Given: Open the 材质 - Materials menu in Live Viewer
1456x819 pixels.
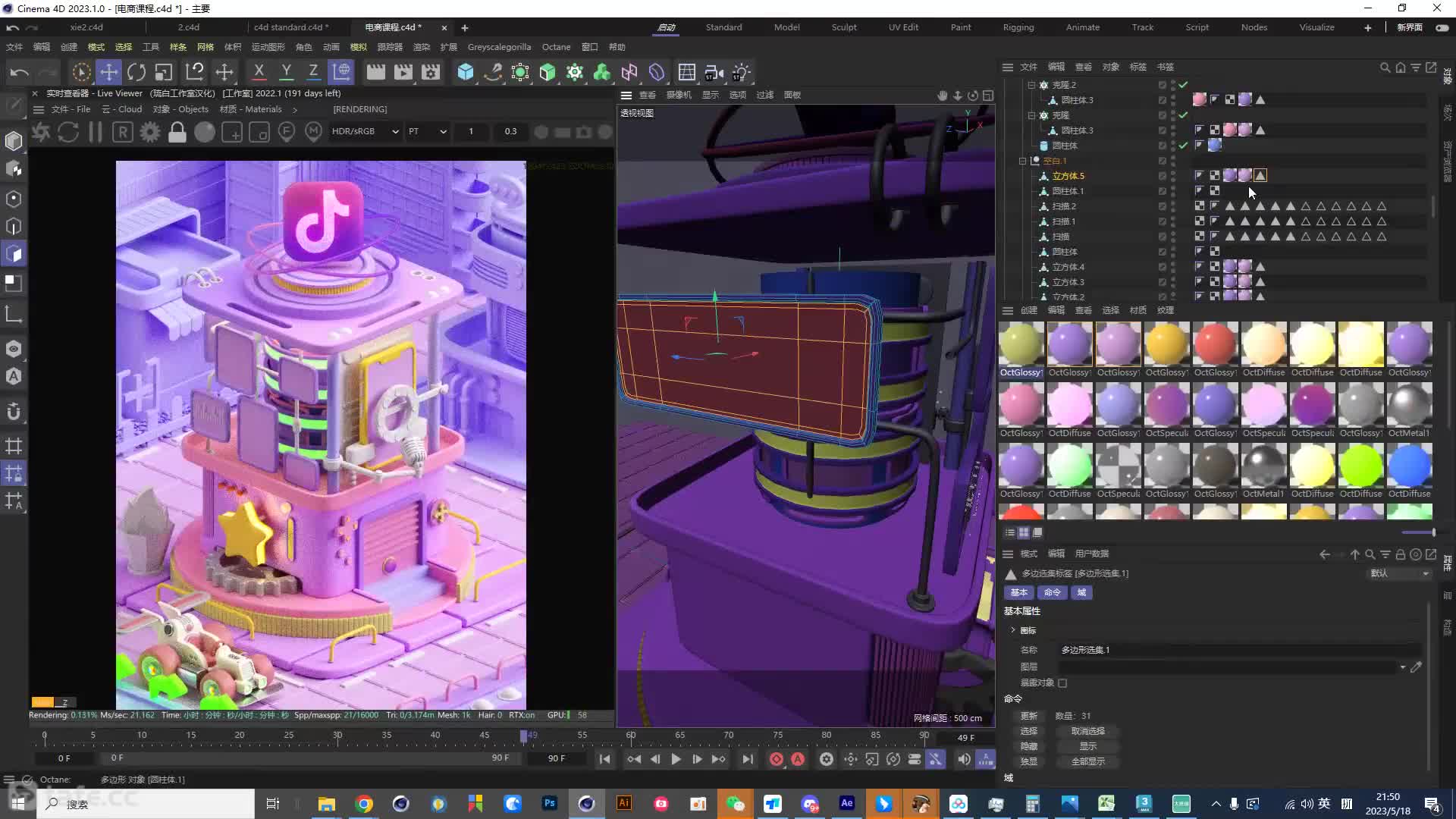Looking at the screenshot, I should (x=250, y=109).
